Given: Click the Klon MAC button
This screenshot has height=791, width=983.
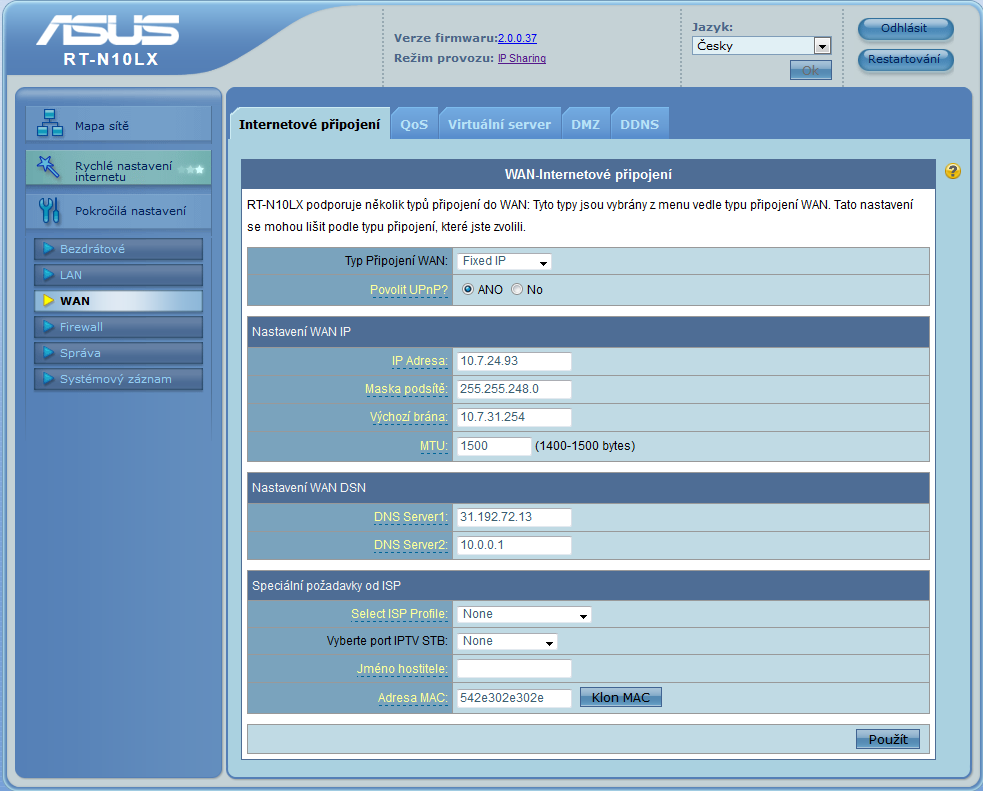Looking at the screenshot, I should (x=621, y=698).
